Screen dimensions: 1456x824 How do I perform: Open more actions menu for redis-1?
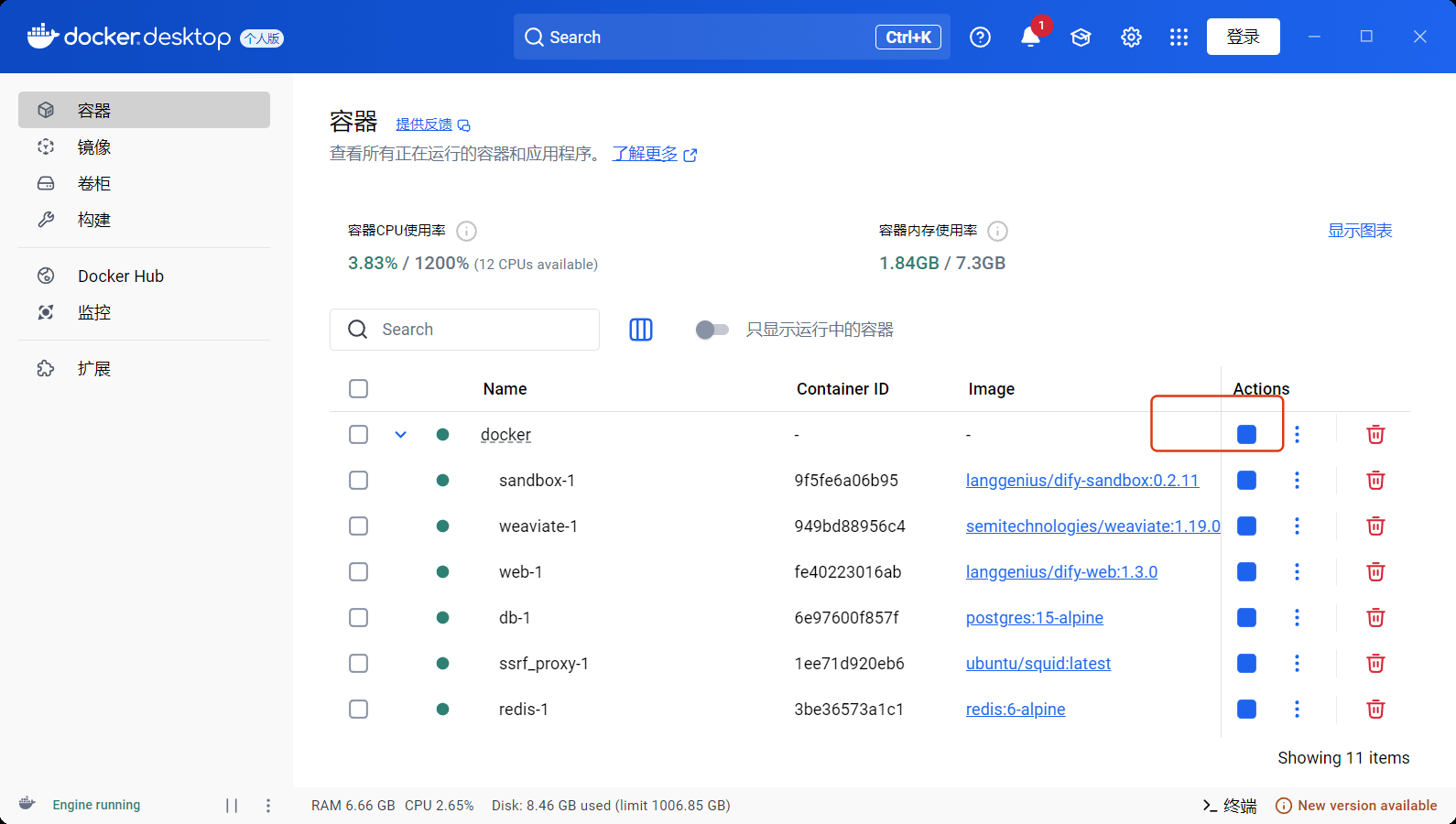[x=1297, y=710]
